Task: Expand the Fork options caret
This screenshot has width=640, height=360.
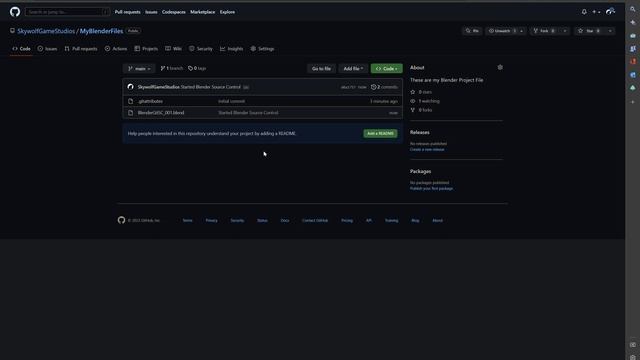Action: pyautogui.click(x=565, y=31)
